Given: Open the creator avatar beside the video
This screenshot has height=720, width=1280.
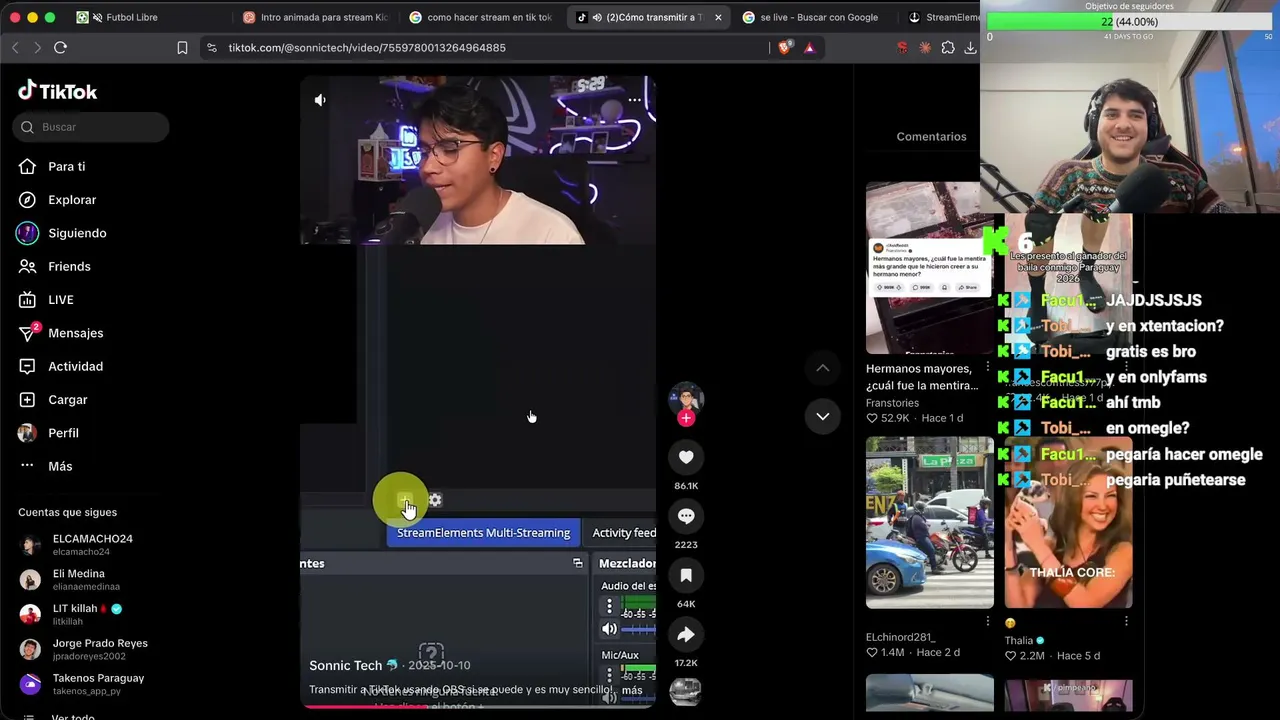Looking at the screenshot, I should (x=686, y=399).
